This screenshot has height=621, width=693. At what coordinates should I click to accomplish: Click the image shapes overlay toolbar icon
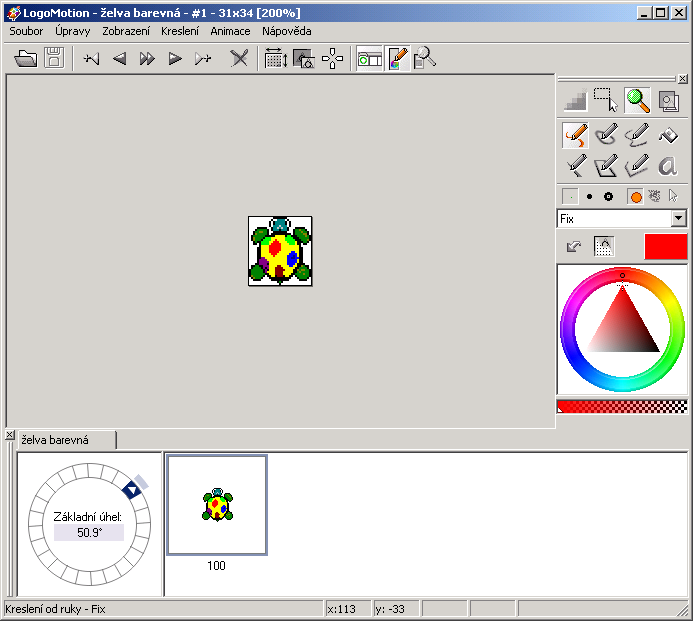coord(304,58)
